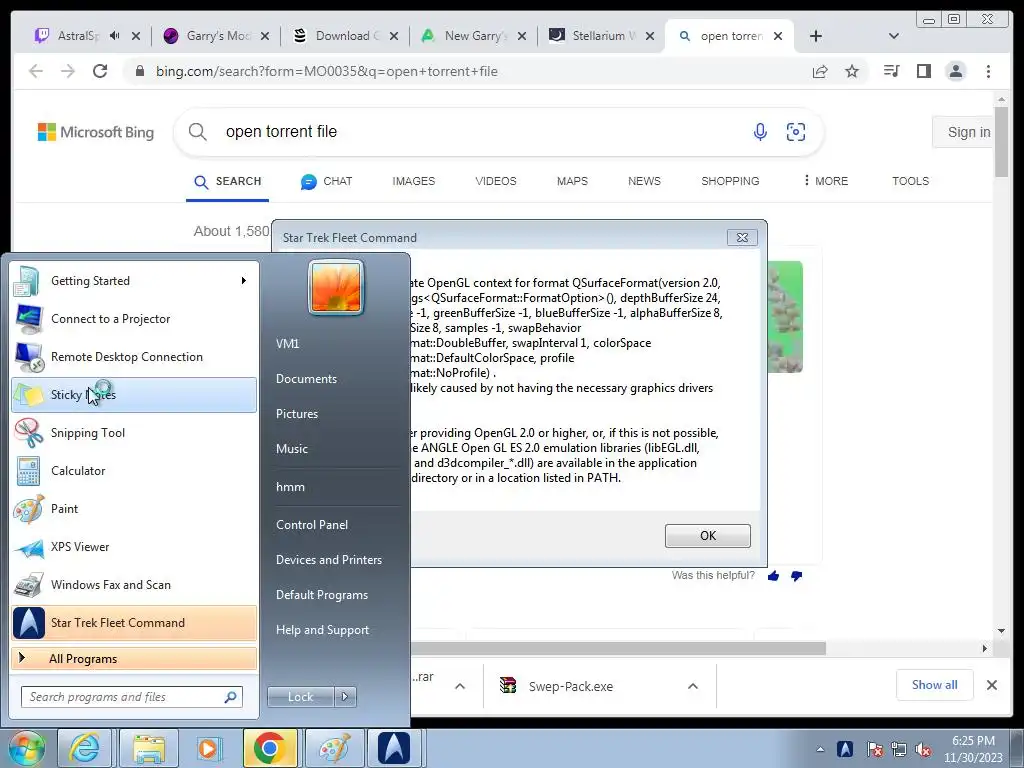This screenshot has height=768, width=1024.
Task: Click the Start menu search programs field
Action: (131, 697)
